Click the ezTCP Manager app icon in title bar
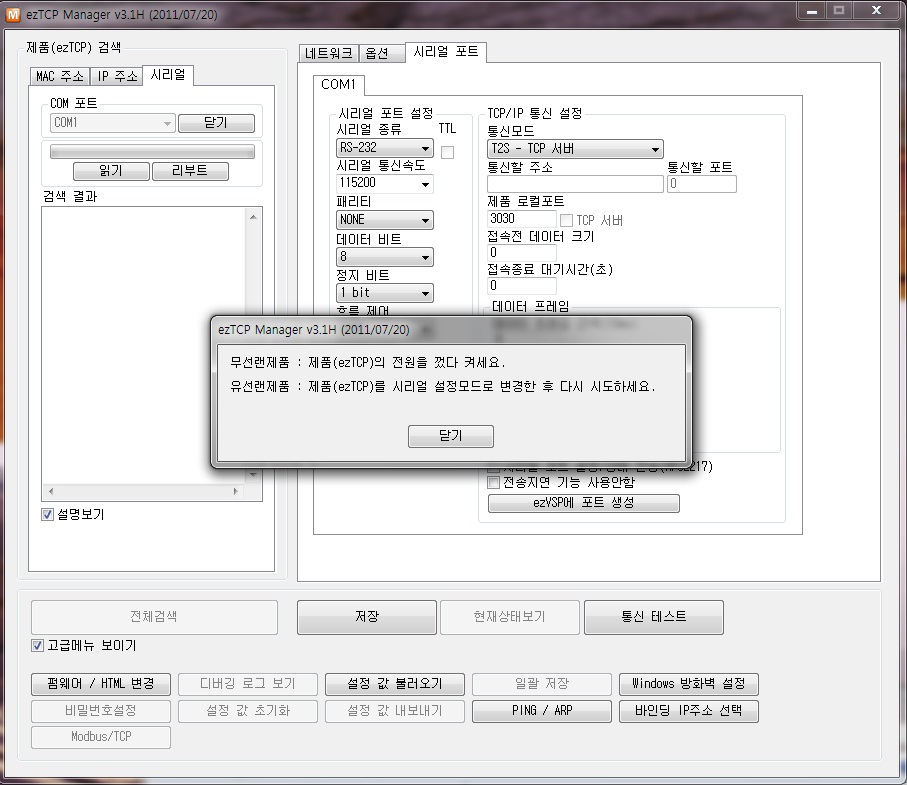The width and height of the screenshot is (907, 785). (x=13, y=14)
